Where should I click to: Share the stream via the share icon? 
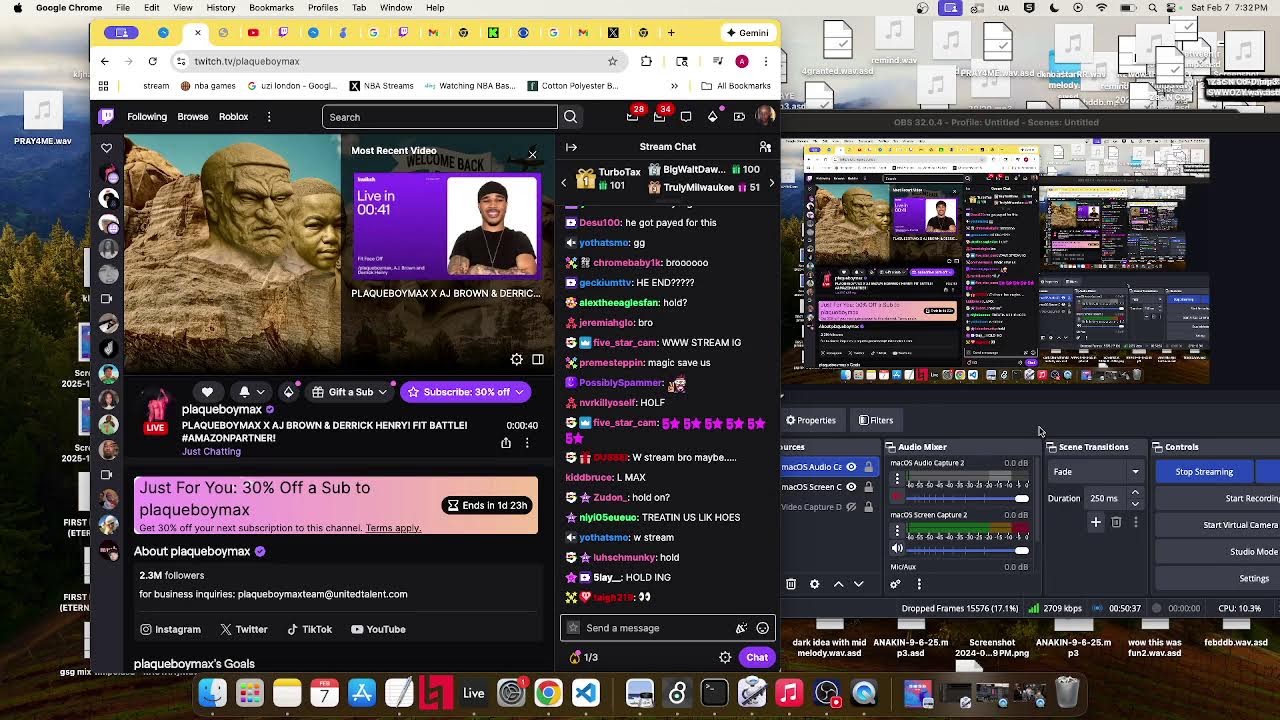point(506,443)
